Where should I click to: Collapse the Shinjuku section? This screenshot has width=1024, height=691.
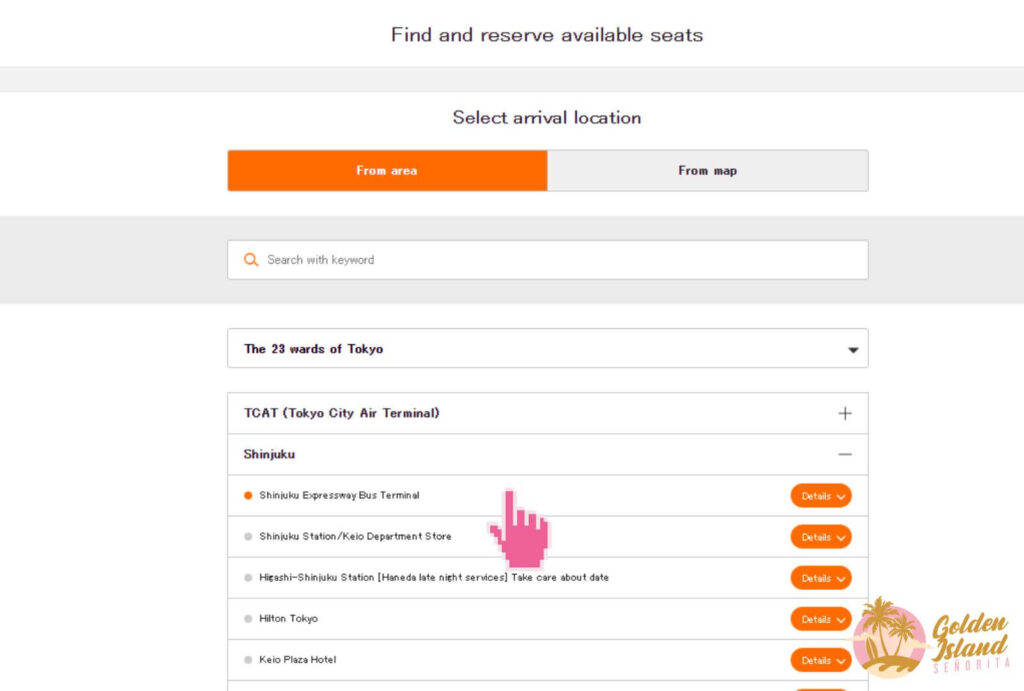tap(270, 454)
